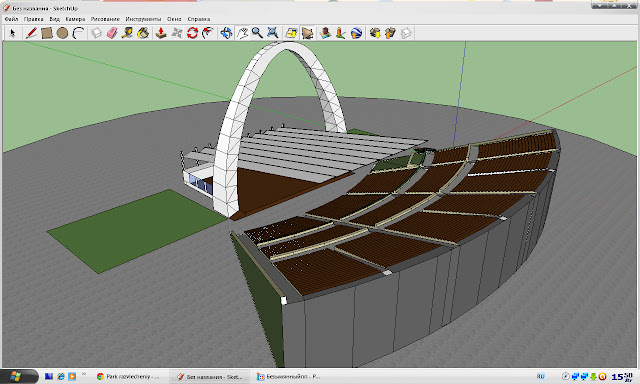
Task: Pick the Line pencil tool
Action: tap(31, 33)
